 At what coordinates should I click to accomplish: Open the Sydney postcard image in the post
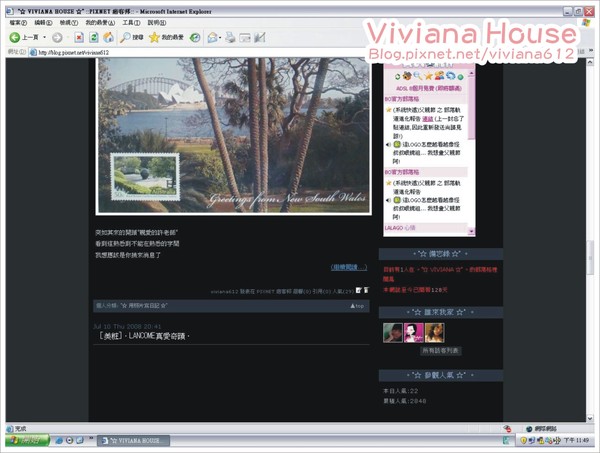[233, 136]
